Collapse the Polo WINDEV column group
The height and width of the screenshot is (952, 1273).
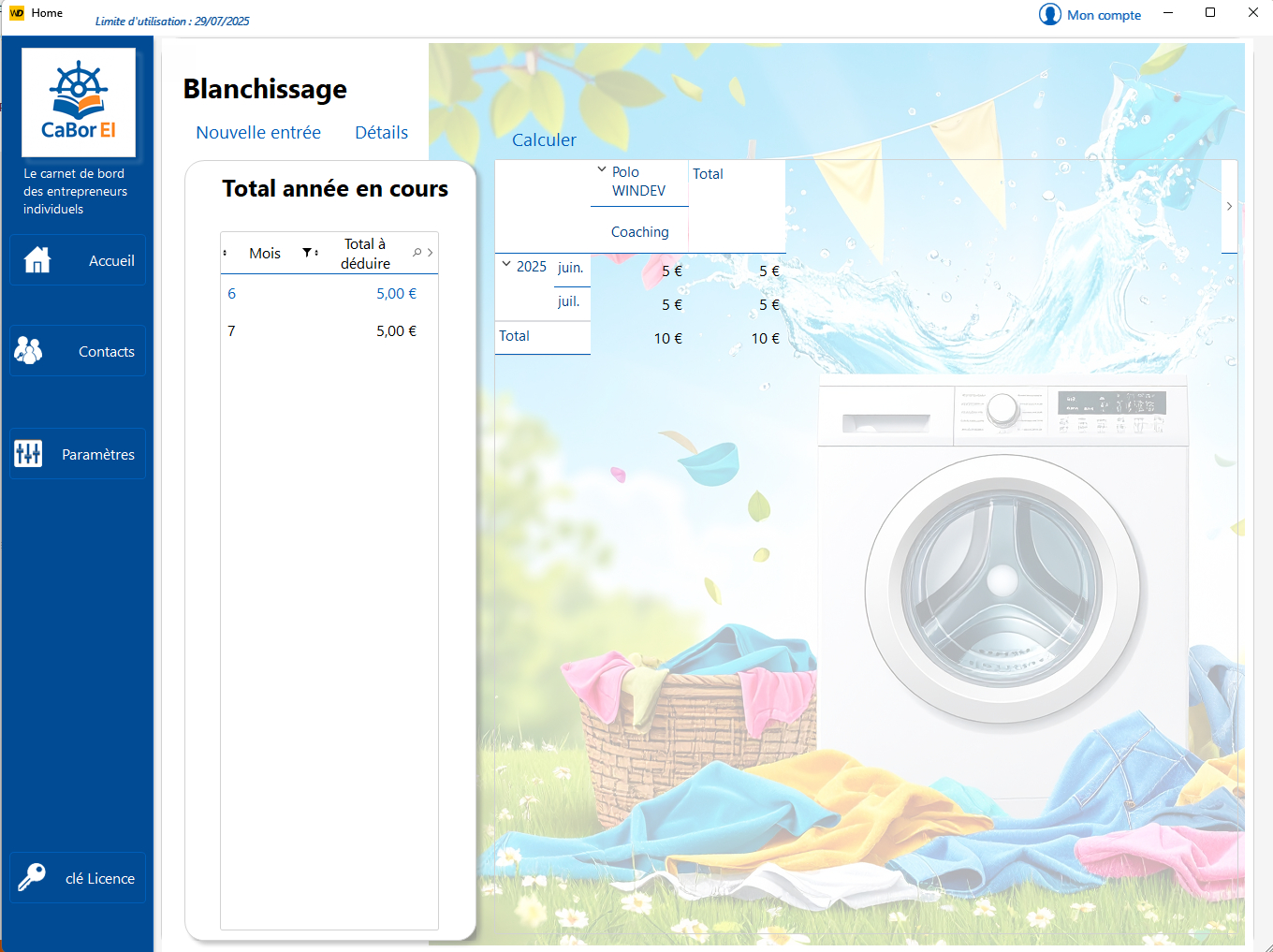[602, 169]
